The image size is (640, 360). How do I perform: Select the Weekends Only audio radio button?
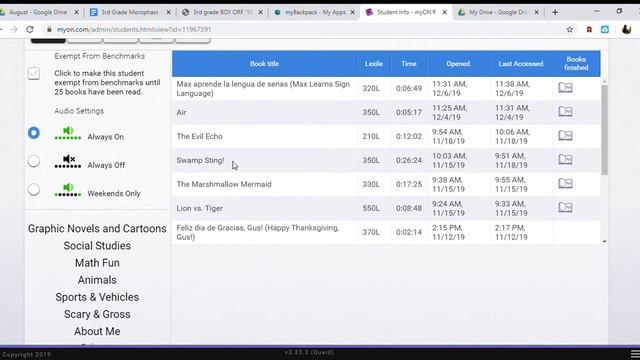point(34,190)
